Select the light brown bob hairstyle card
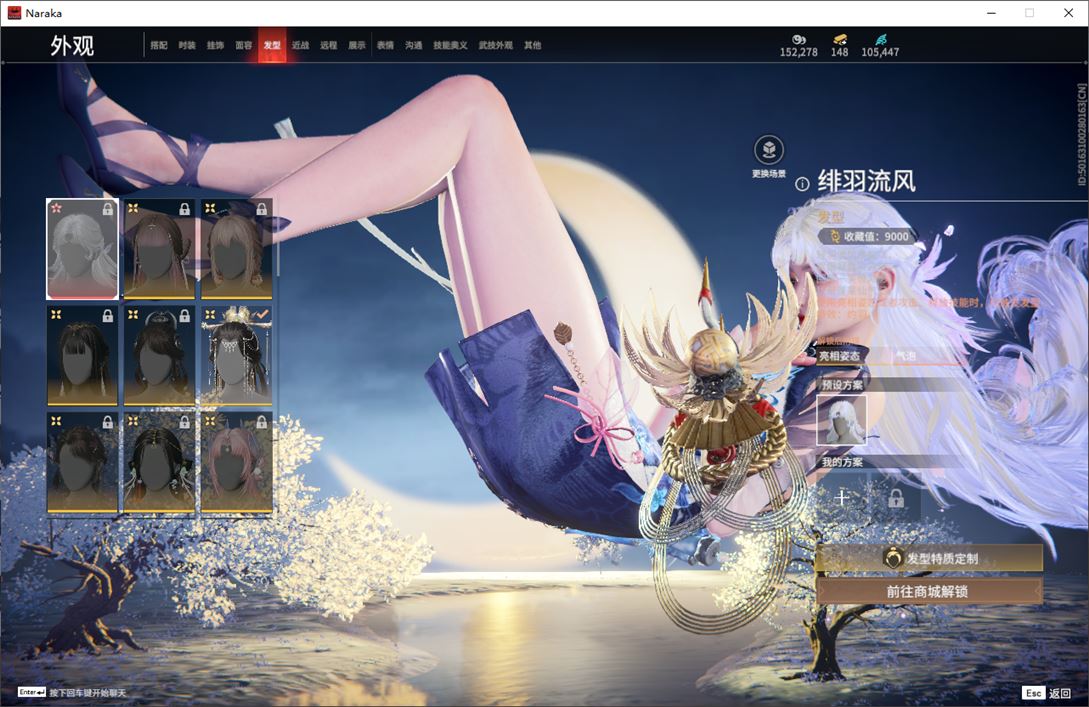The width and height of the screenshot is (1089, 707). (236, 249)
